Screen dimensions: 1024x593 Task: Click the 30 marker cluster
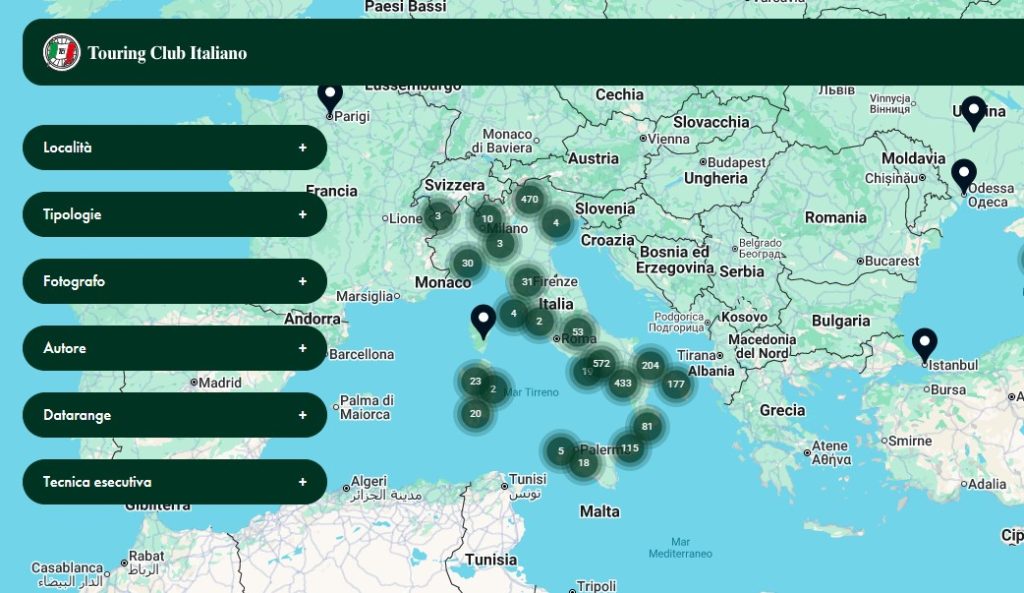point(467,264)
